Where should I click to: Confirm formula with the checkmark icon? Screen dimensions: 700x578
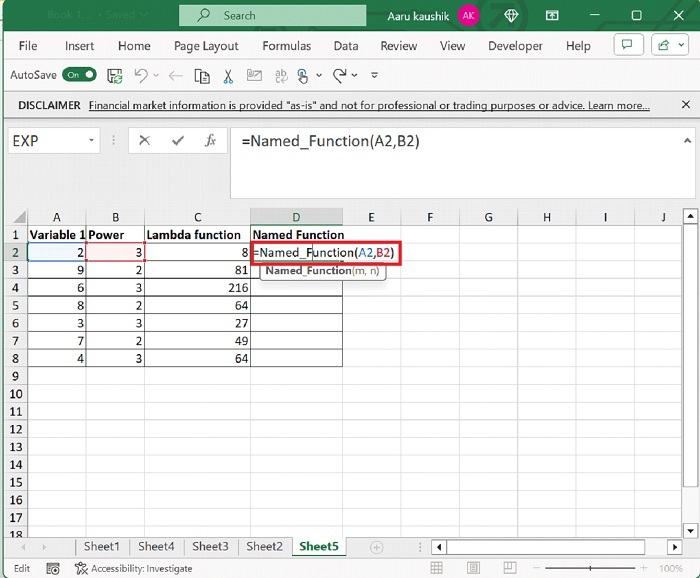point(178,141)
